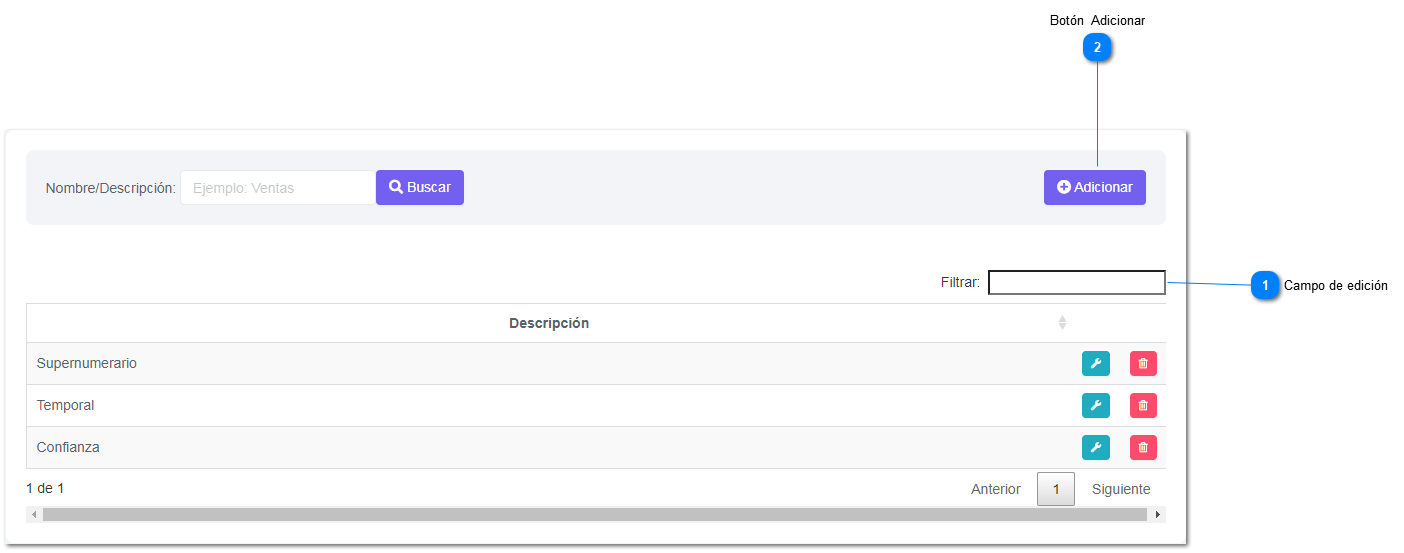Click the edit wrench icon for Temporal
The image size is (1404, 553).
click(1095, 406)
